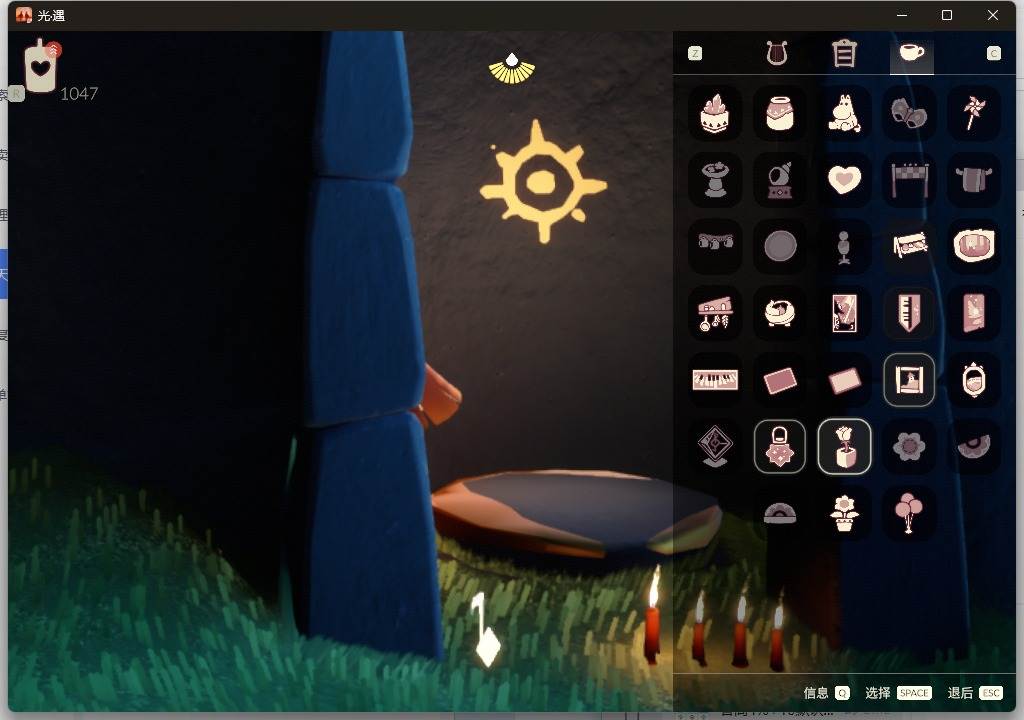Select the gramophone music box prop
Screen dimensions: 1024x720
[x=780, y=179]
